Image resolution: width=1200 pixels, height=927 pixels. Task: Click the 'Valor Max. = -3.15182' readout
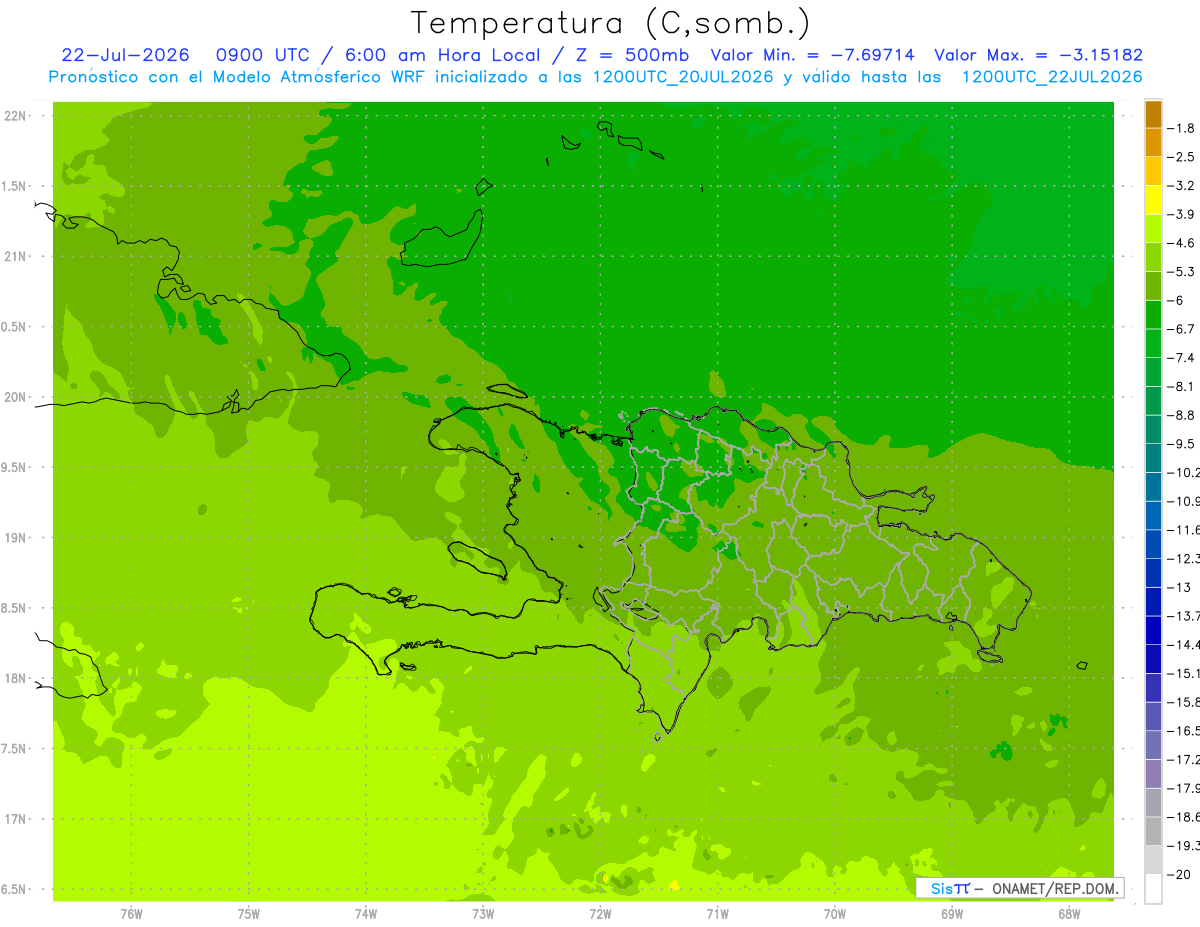pyautogui.click(x=1038, y=55)
